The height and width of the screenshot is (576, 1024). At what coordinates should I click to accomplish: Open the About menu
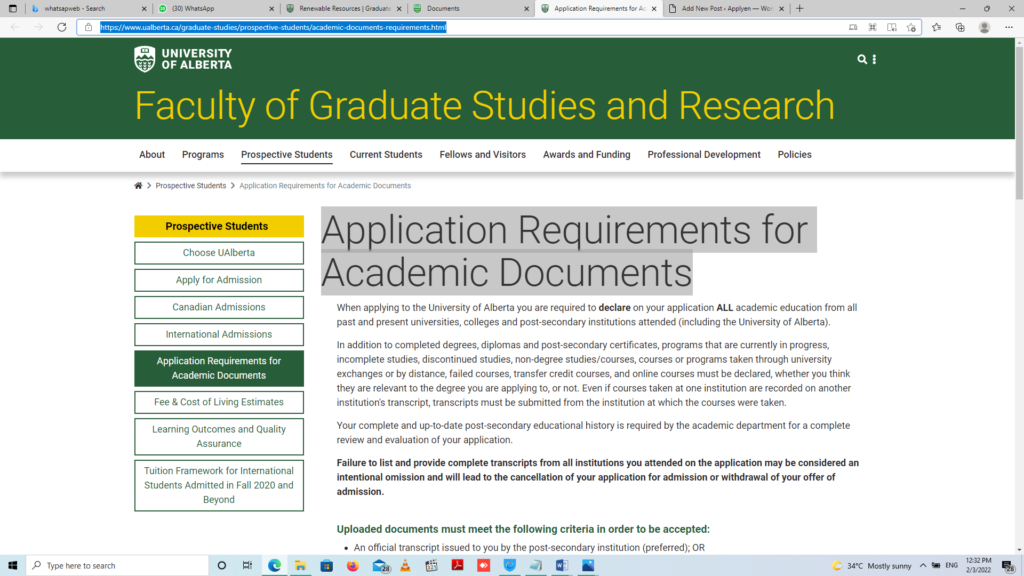point(152,155)
